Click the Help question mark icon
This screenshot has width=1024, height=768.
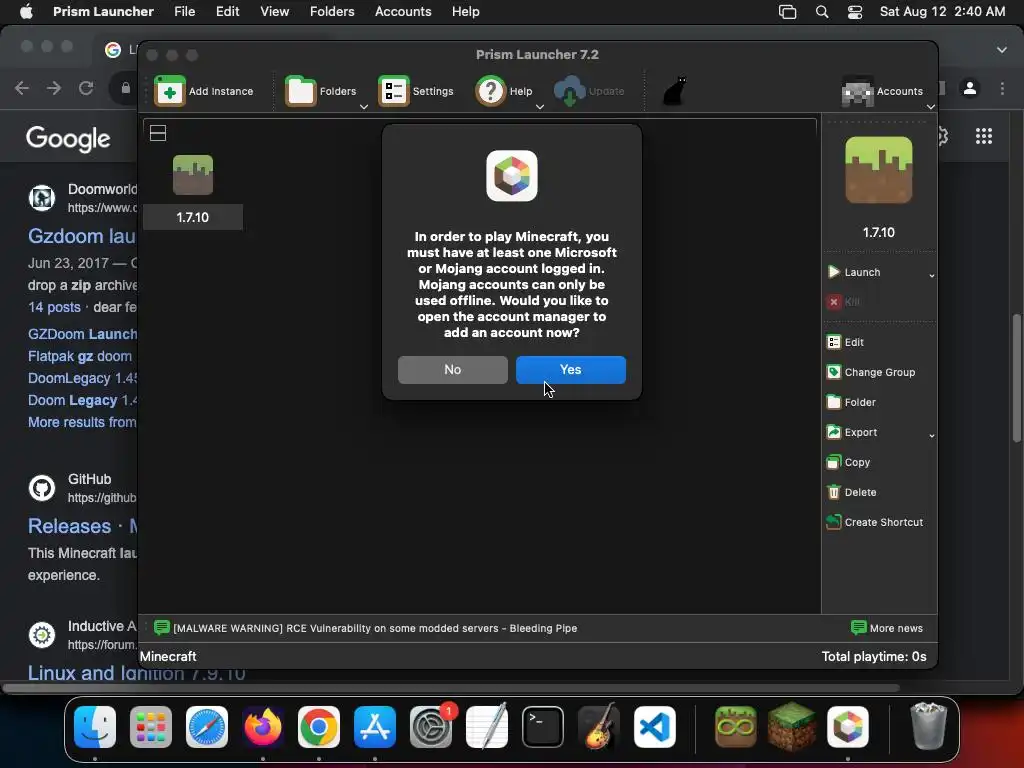(x=490, y=91)
